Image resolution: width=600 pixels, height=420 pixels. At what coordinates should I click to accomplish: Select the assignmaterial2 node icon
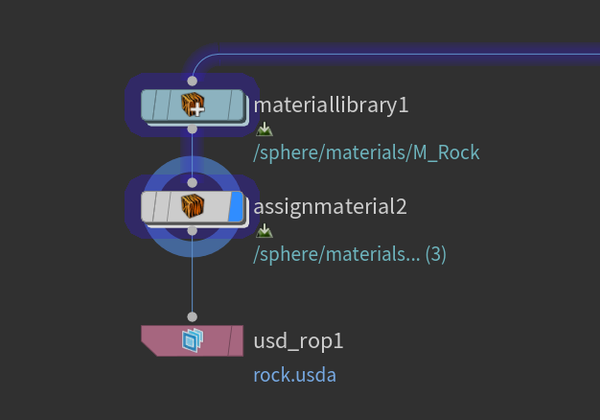192,206
